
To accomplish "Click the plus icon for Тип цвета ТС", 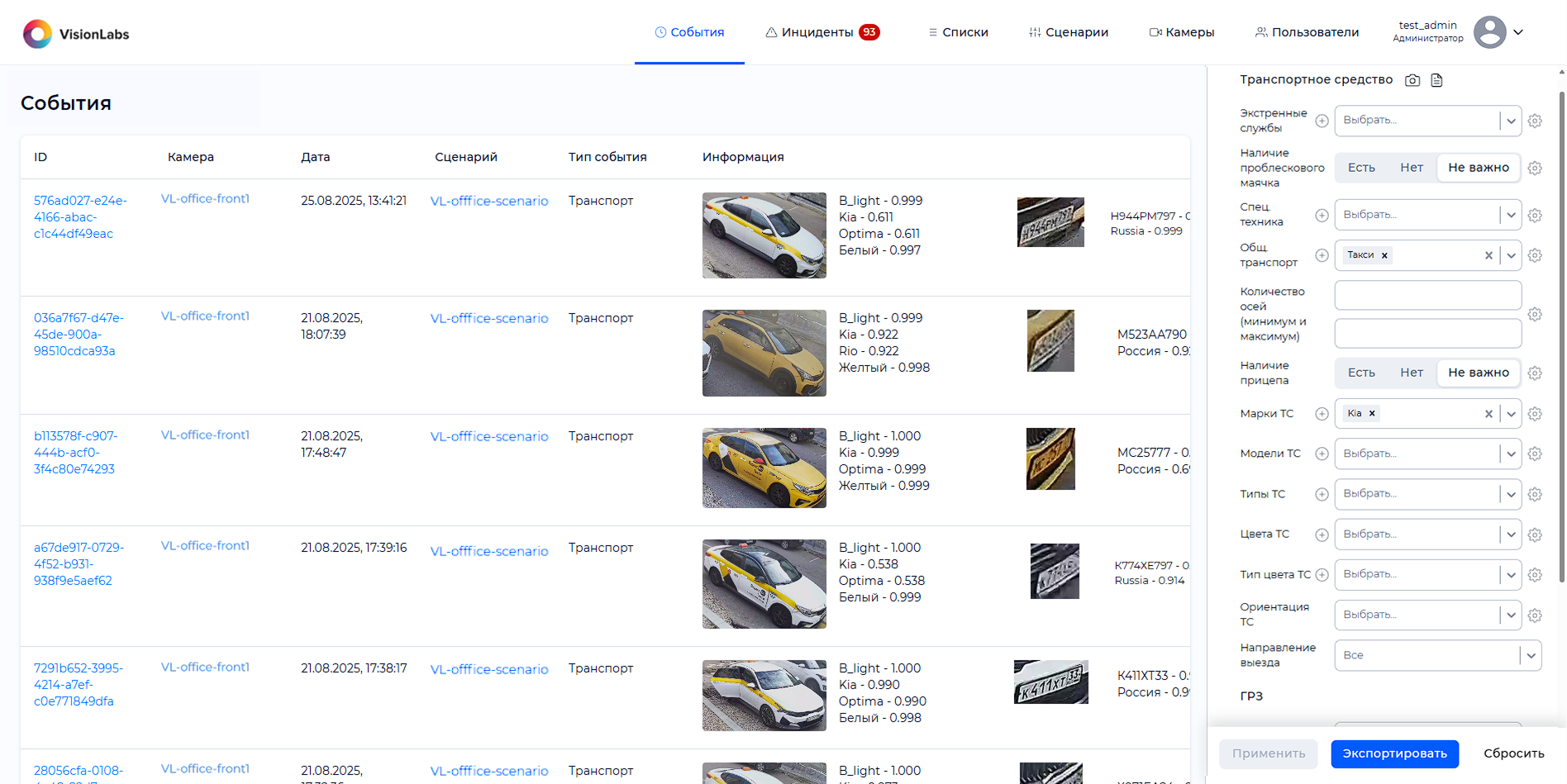I will [1322, 575].
